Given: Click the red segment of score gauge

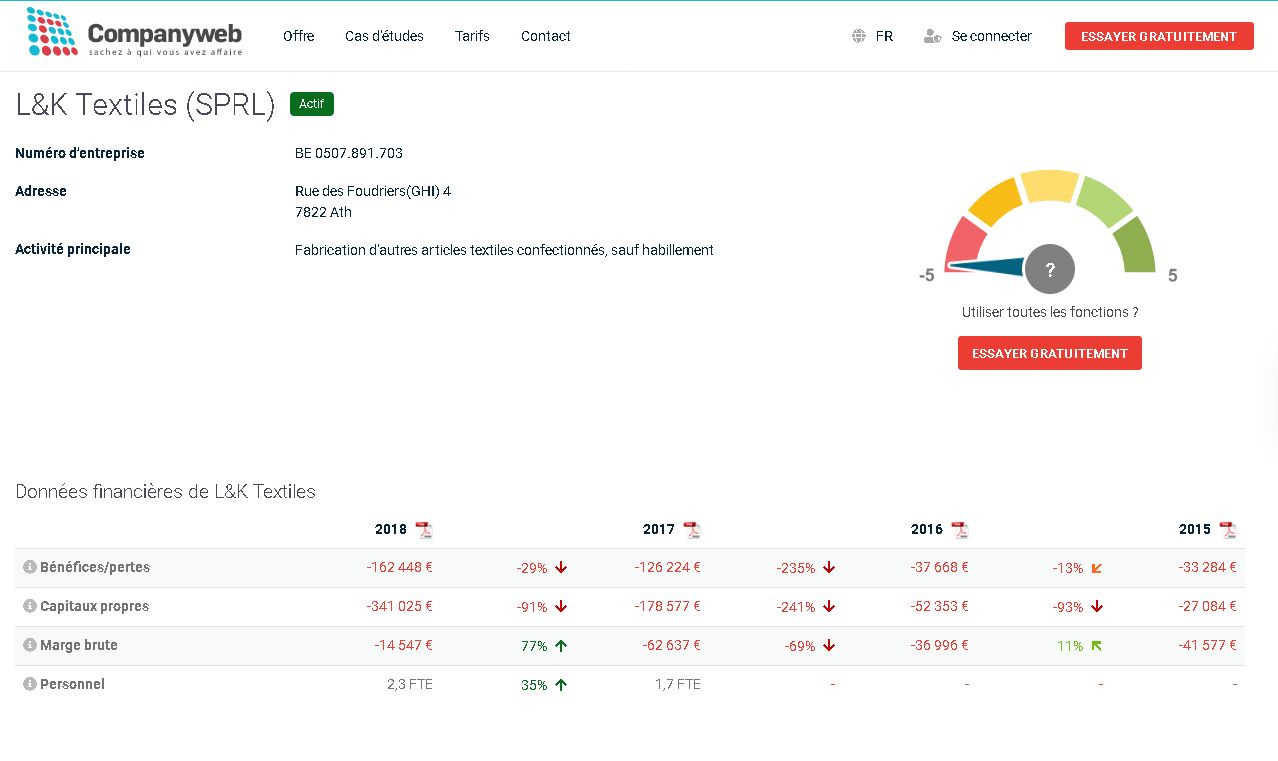Looking at the screenshot, I should 964,241.
